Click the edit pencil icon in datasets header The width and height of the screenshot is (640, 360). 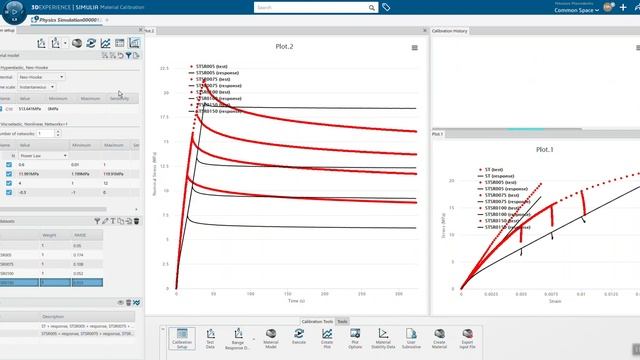tap(105, 221)
